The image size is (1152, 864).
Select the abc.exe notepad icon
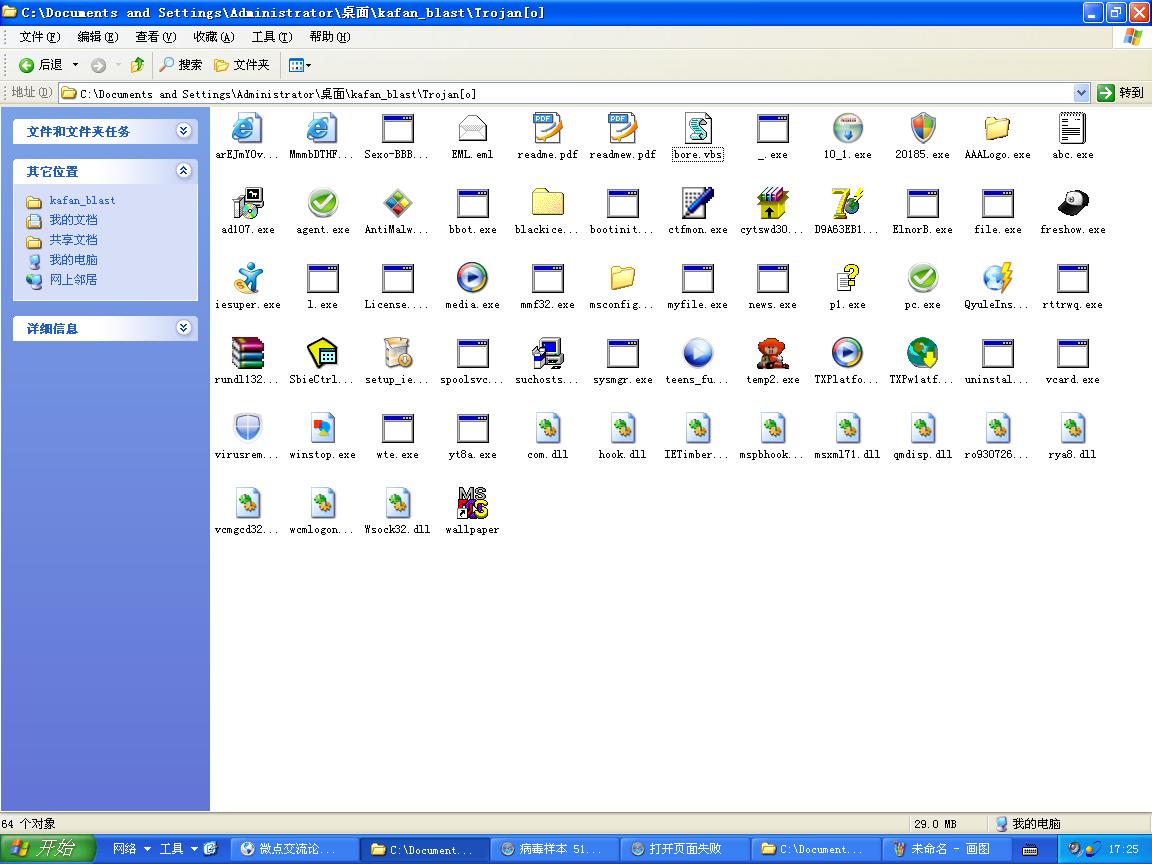point(1072,129)
